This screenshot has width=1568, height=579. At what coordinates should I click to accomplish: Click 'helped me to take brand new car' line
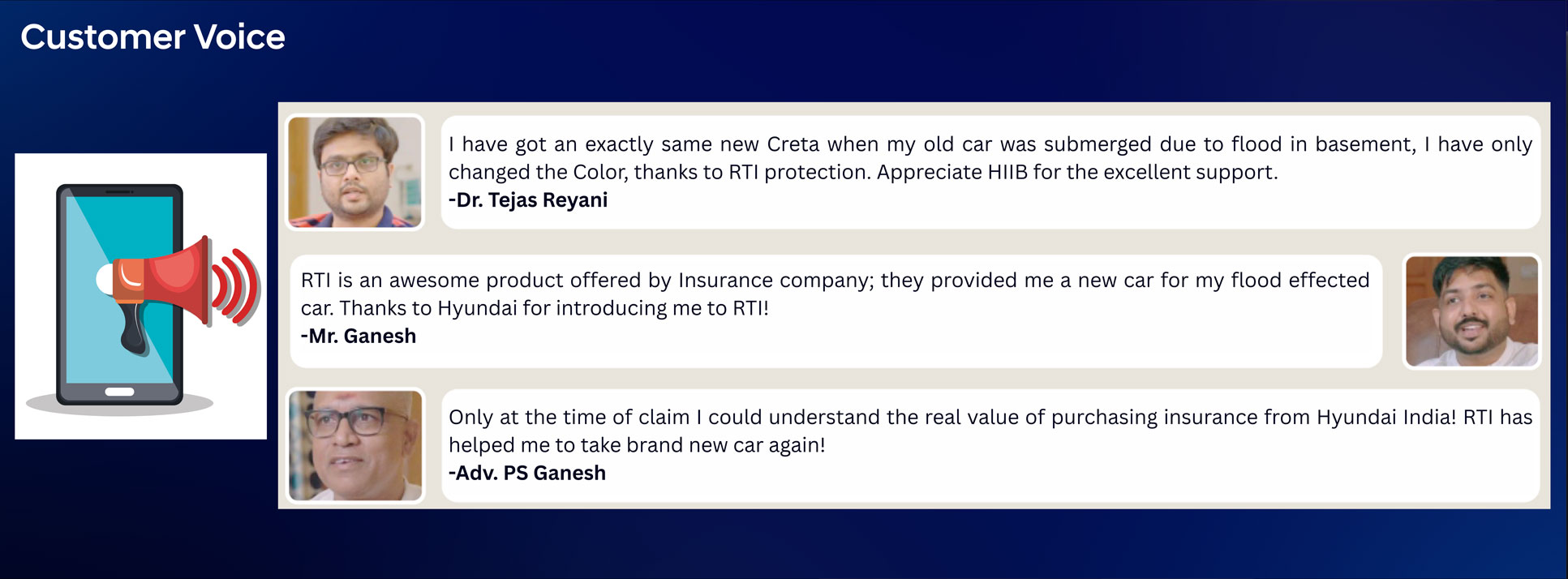point(637,446)
